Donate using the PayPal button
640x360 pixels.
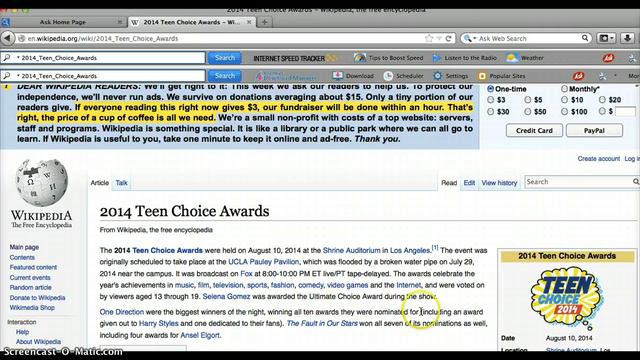(x=594, y=131)
